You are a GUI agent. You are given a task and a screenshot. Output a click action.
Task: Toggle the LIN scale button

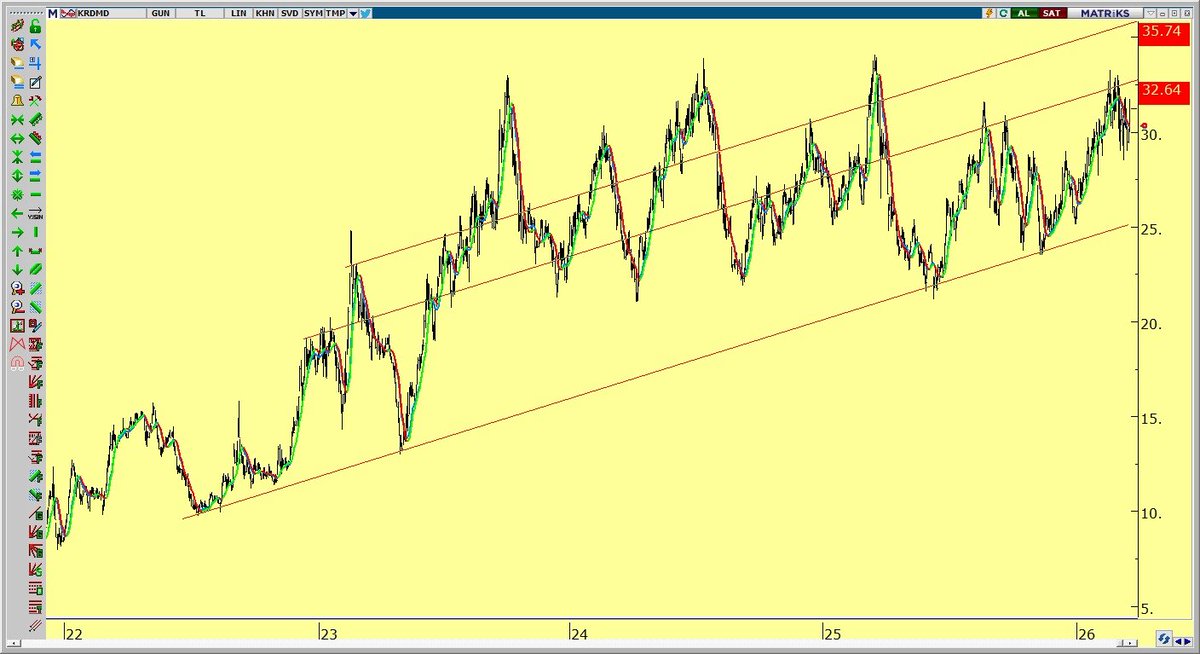239,13
